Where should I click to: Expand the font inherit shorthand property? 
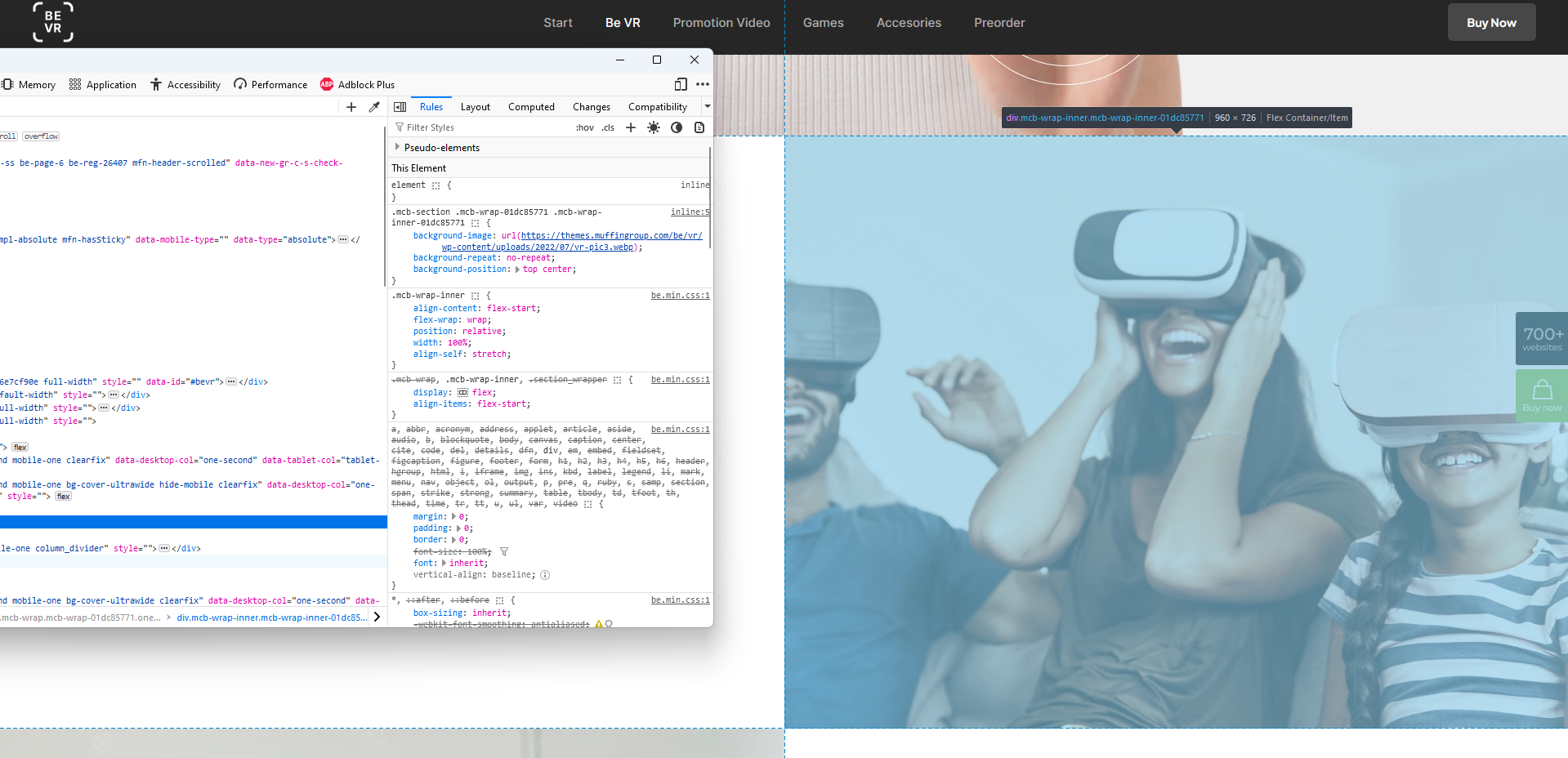point(444,564)
